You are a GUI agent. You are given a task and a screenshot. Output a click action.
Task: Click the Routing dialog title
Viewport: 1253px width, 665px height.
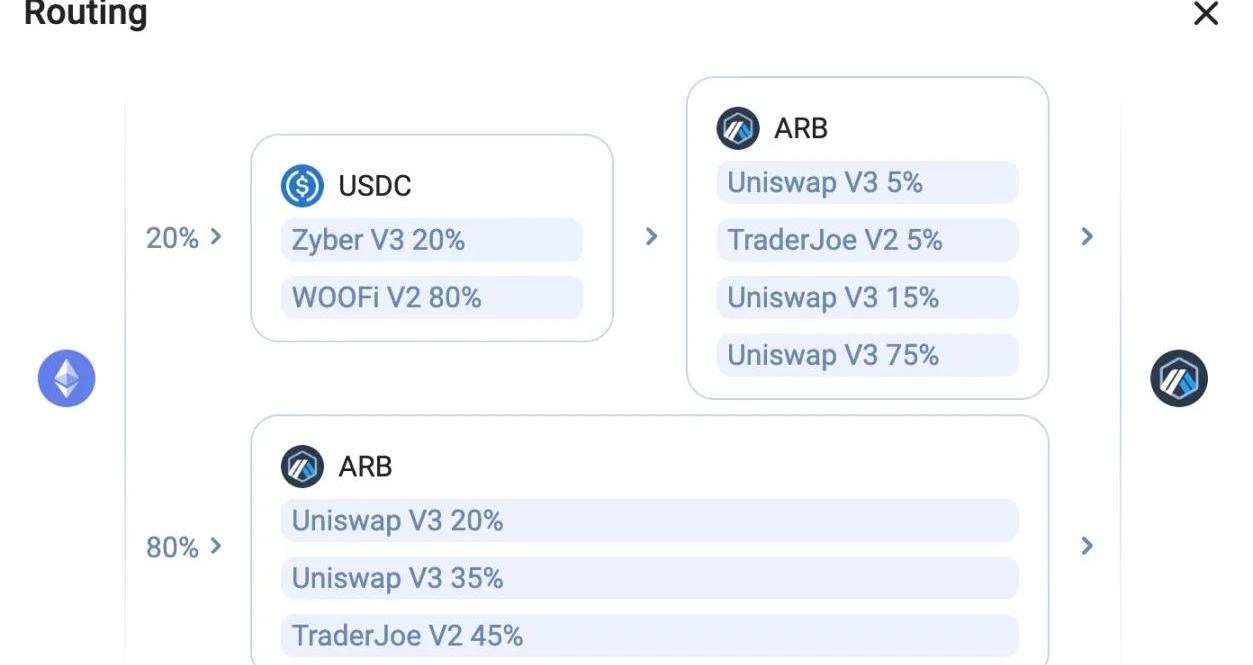(86, 14)
